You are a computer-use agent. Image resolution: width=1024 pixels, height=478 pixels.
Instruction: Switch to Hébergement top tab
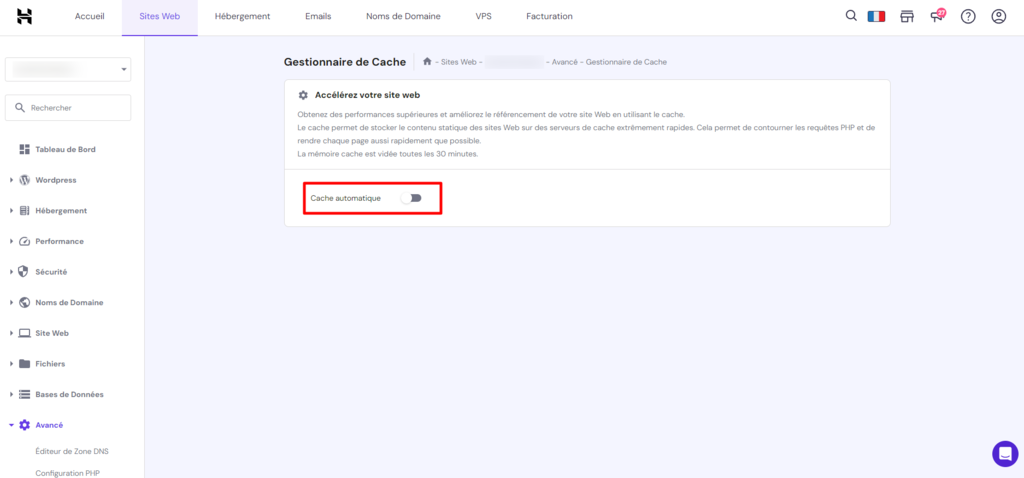coord(242,16)
